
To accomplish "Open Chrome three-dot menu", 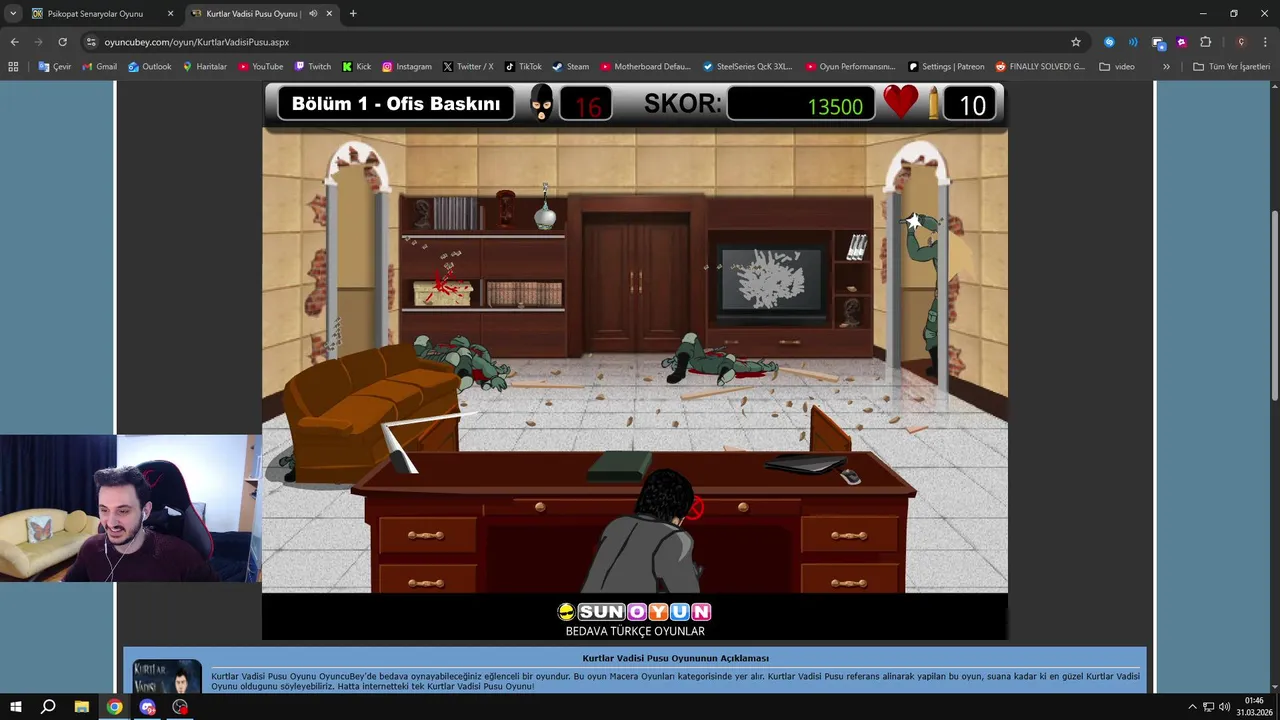I will tap(1265, 42).
